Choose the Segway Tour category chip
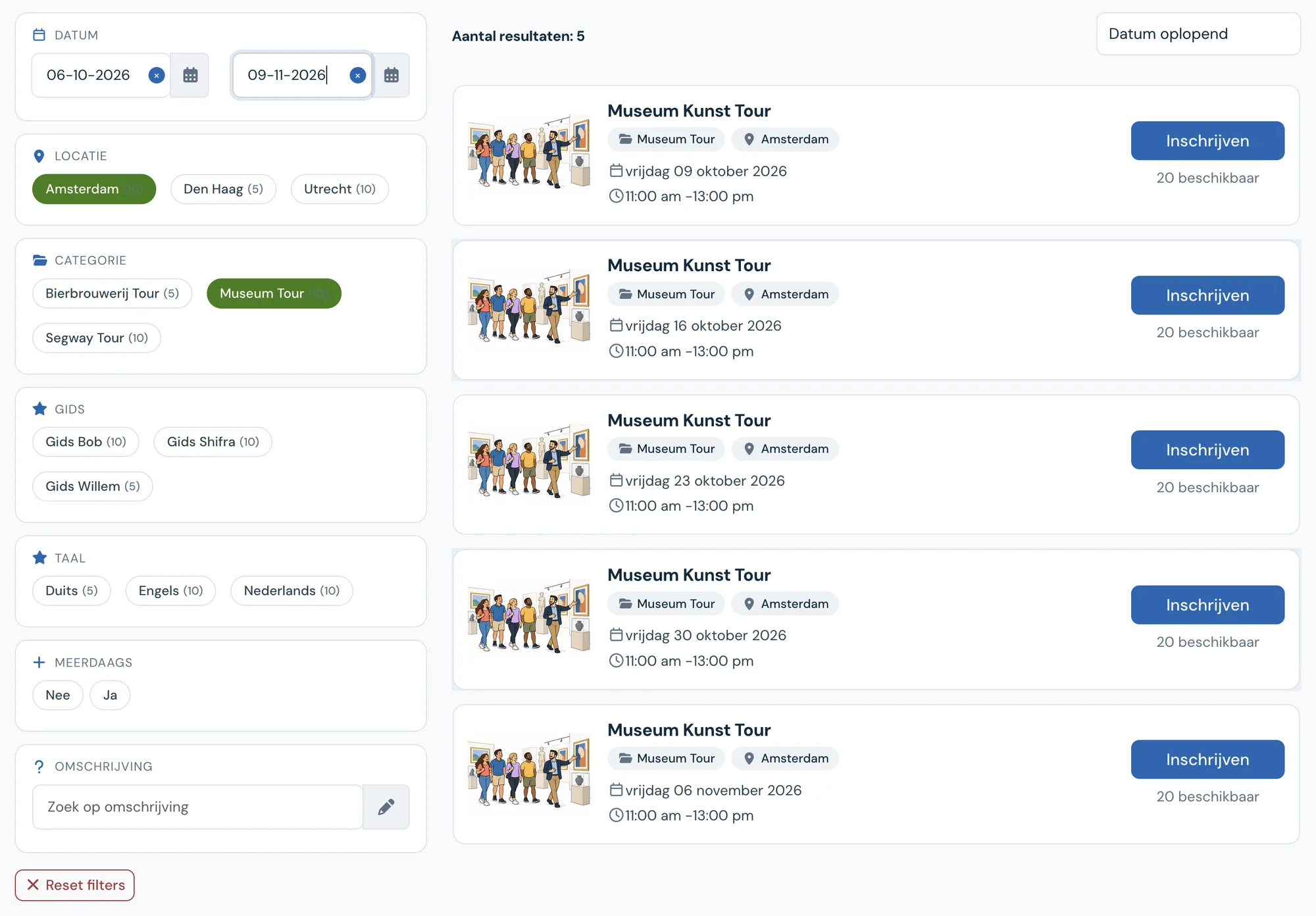Screen dimensions: 1316x916 [x=96, y=338]
